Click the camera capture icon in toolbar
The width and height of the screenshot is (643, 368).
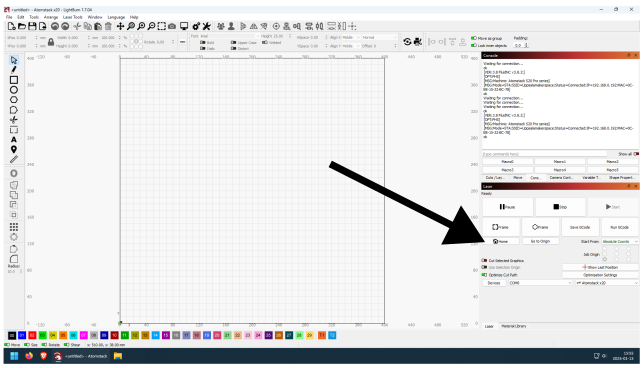172,26
